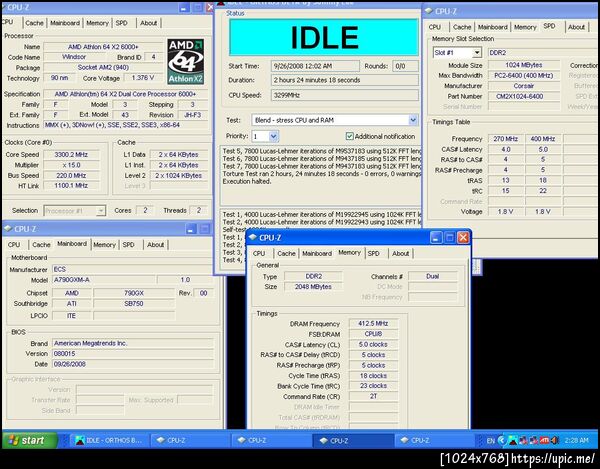Image resolution: width=600 pixels, height=469 pixels.
Task: Click the AMD Athlon 64 X2 logo
Action: click(184, 62)
